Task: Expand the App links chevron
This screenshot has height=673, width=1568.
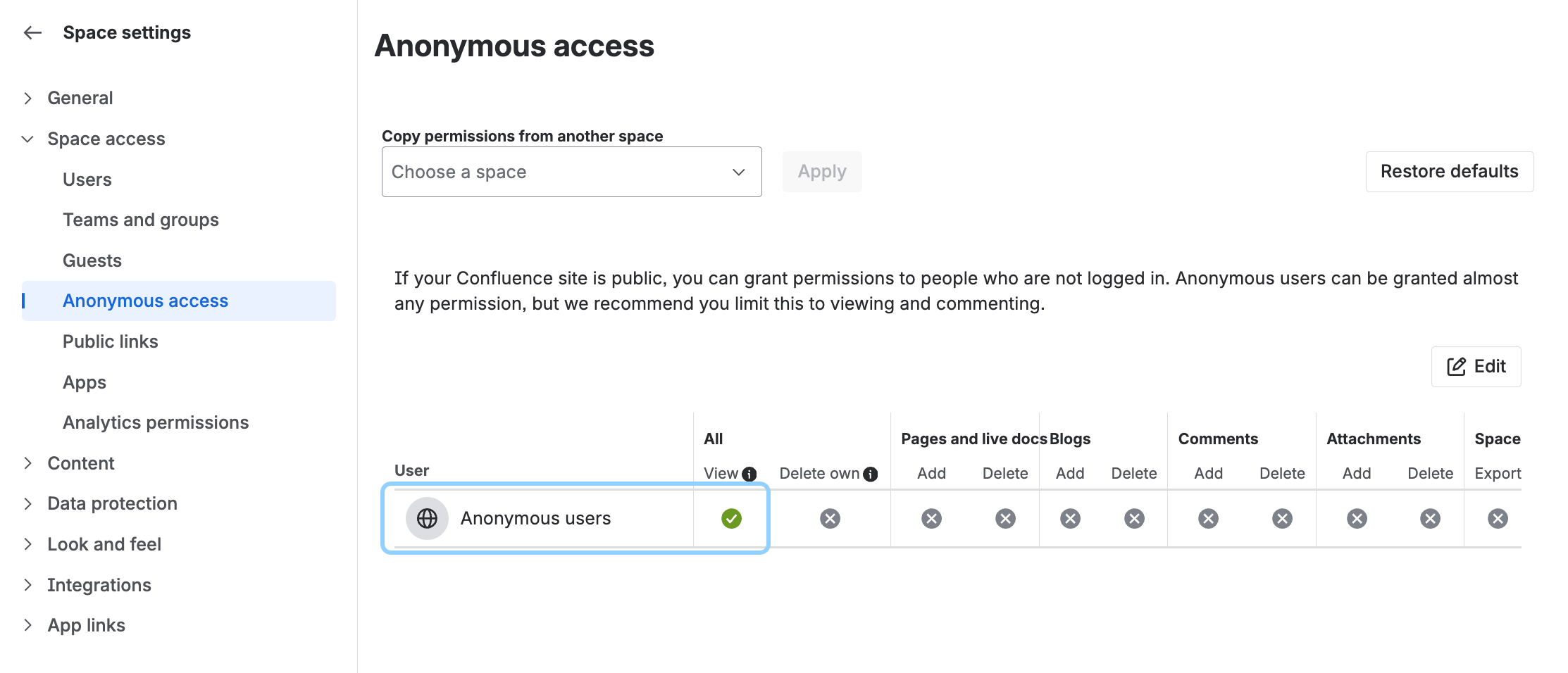Action: pyautogui.click(x=27, y=625)
